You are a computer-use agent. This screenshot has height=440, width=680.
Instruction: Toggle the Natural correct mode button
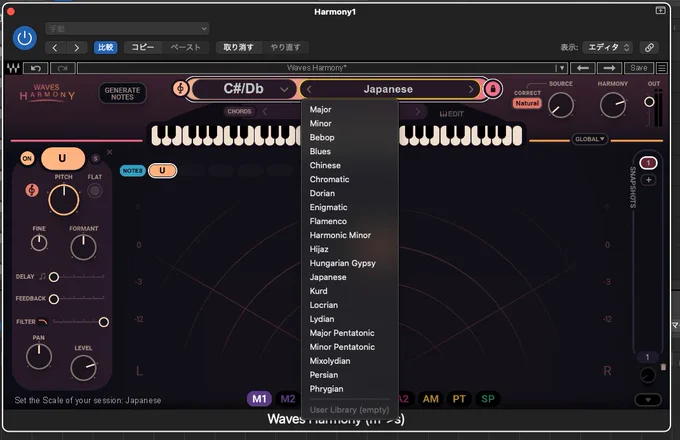pyautogui.click(x=527, y=103)
